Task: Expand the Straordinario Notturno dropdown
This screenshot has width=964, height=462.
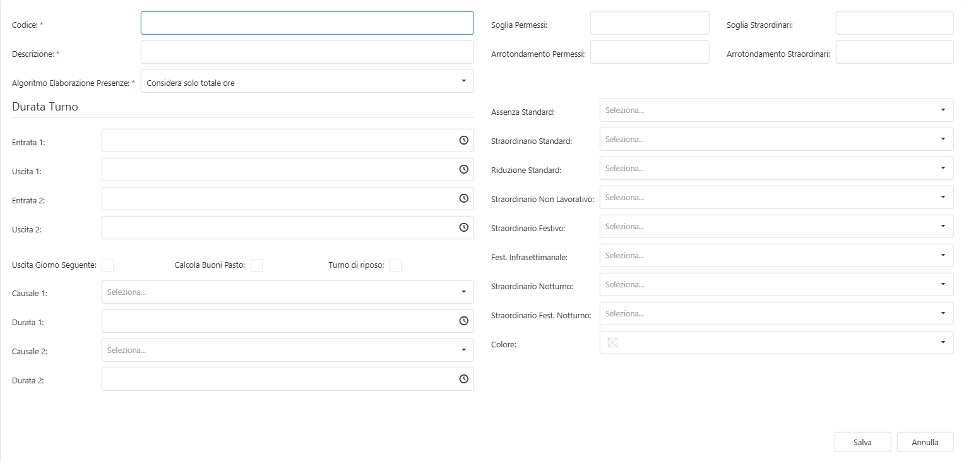Action: (x=776, y=285)
